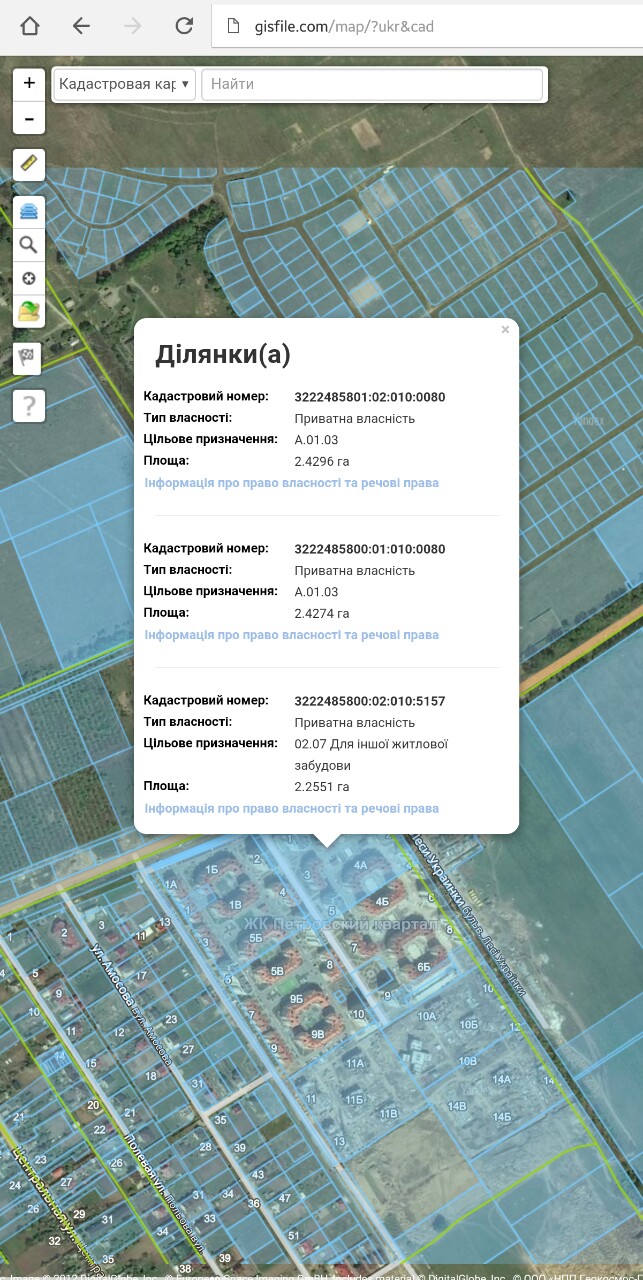The width and height of the screenshot is (643, 1280).
Task: Open file import folder icon
Action: point(28,312)
